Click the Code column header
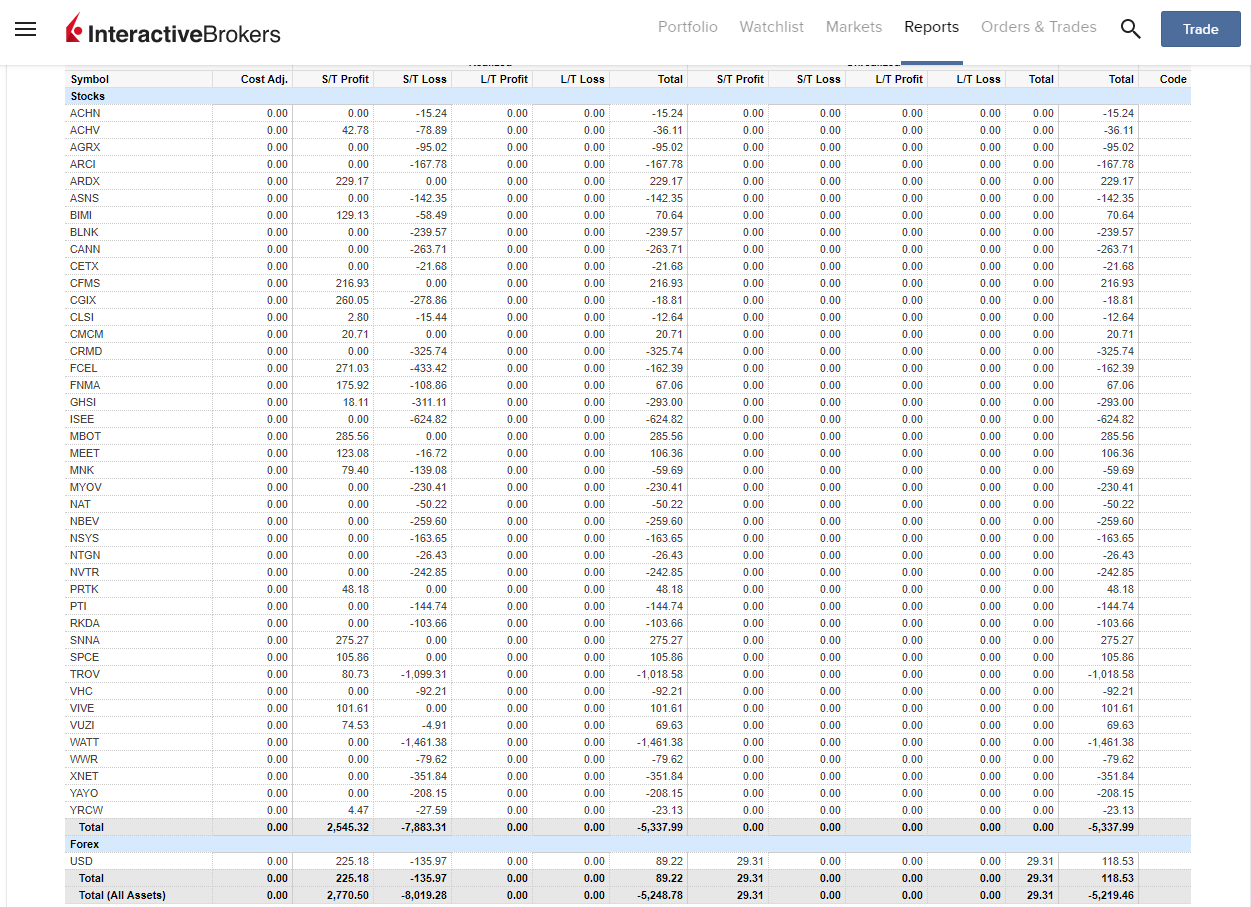The image size is (1251, 907). coord(1173,79)
